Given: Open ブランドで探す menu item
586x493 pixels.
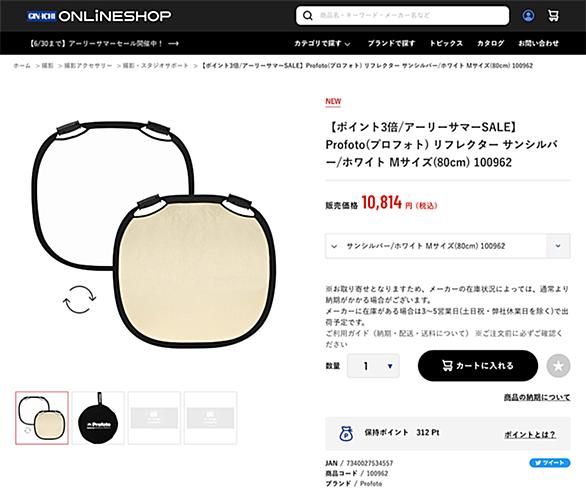Looking at the screenshot, I should (x=391, y=43).
